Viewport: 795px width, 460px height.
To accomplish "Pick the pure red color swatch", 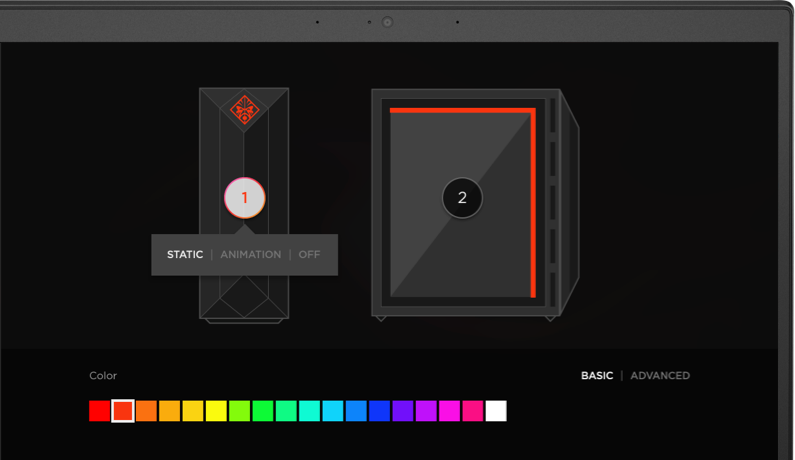I will coord(99,411).
